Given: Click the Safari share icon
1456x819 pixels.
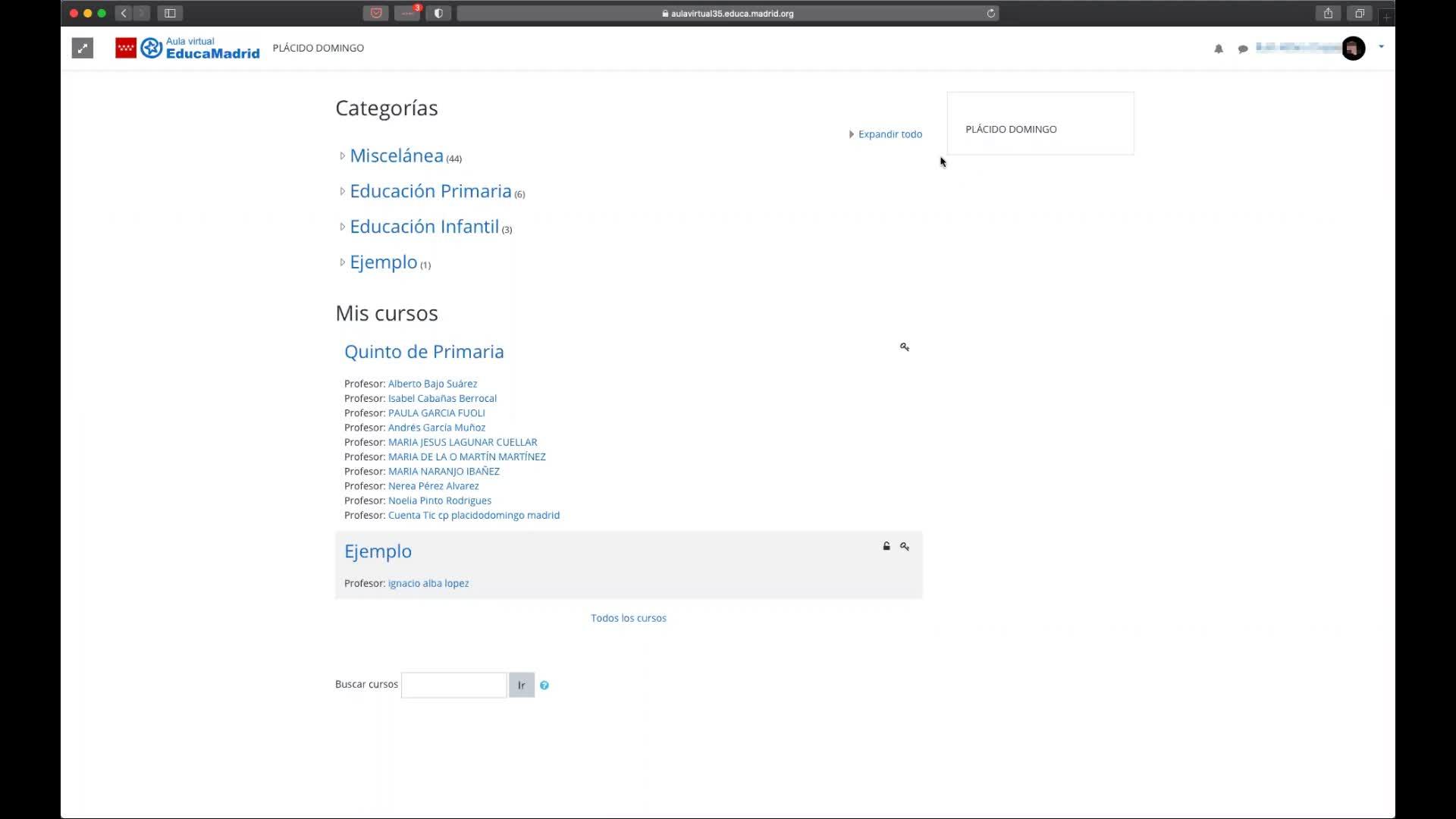Looking at the screenshot, I should pyautogui.click(x=1328, y=14).
